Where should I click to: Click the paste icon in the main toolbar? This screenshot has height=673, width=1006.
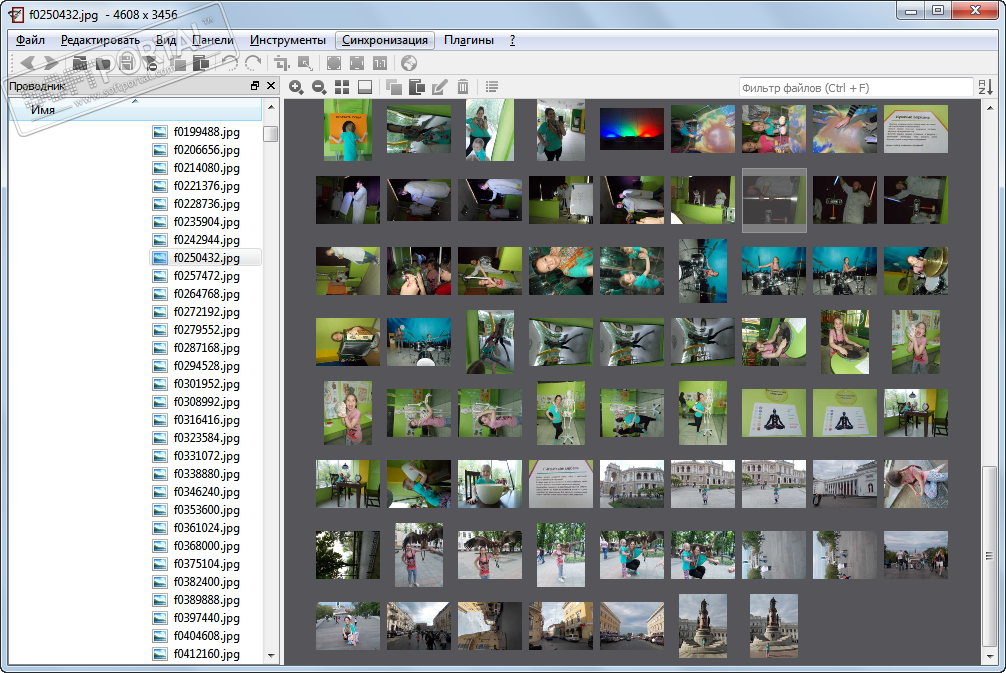click(x=201, y=63)
